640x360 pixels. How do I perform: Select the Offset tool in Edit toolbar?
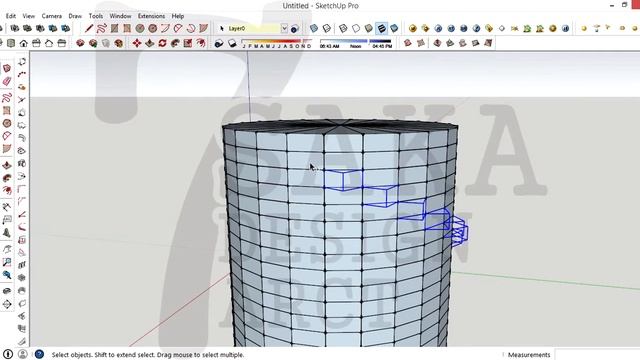200,43
